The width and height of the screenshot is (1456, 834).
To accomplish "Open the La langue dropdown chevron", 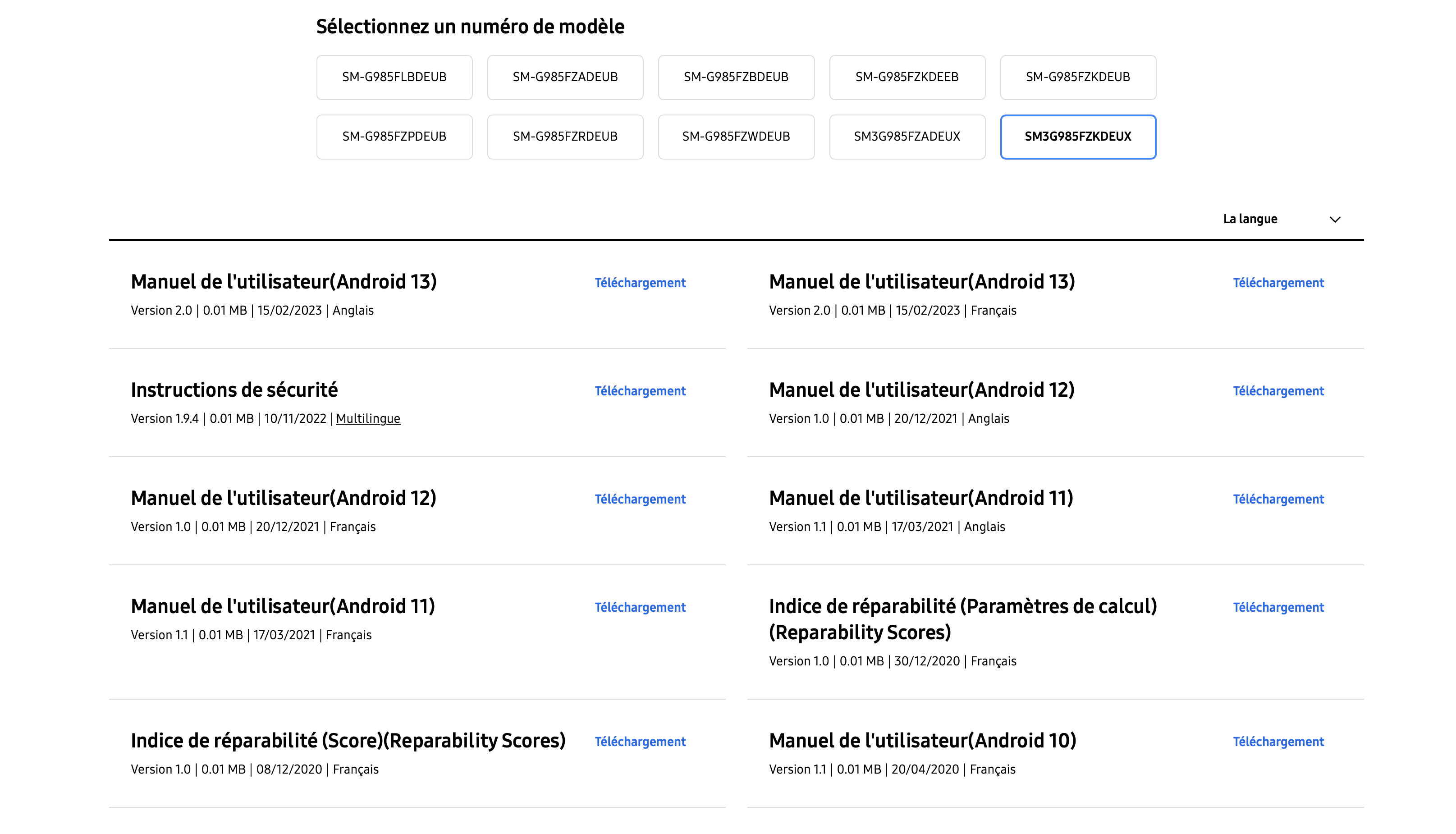I will point(1335,220).
